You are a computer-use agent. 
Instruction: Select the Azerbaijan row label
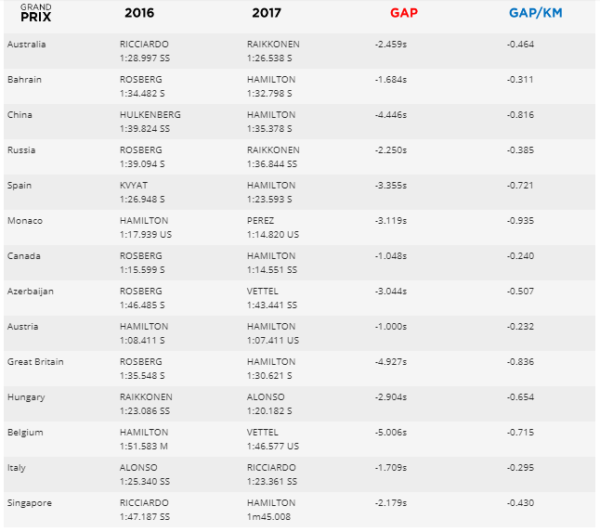point(29,291)
